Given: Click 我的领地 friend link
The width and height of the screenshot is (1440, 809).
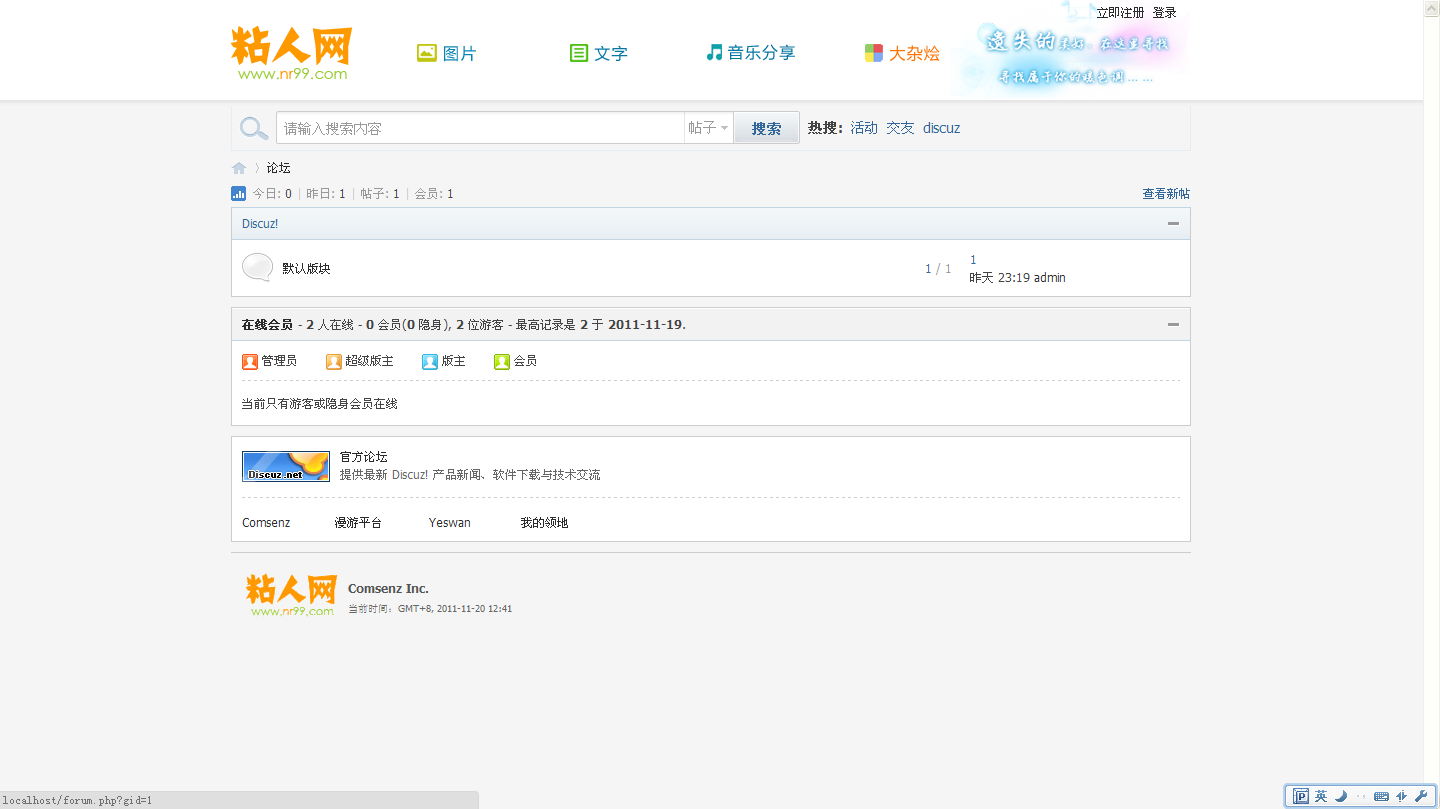Looking at the screenshot, I should point(544,523).
